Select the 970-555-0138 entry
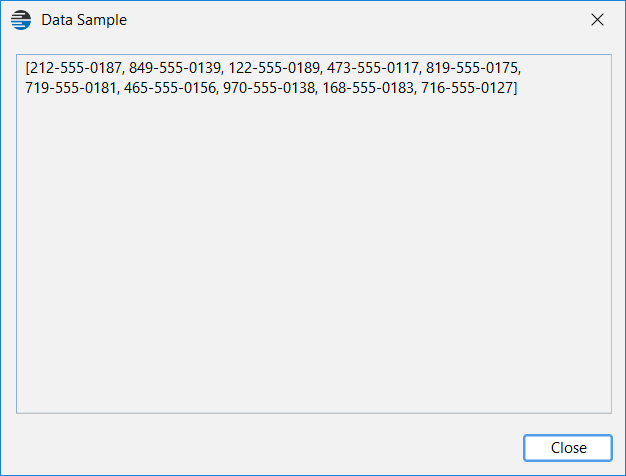626x476 pixels. 269,88
